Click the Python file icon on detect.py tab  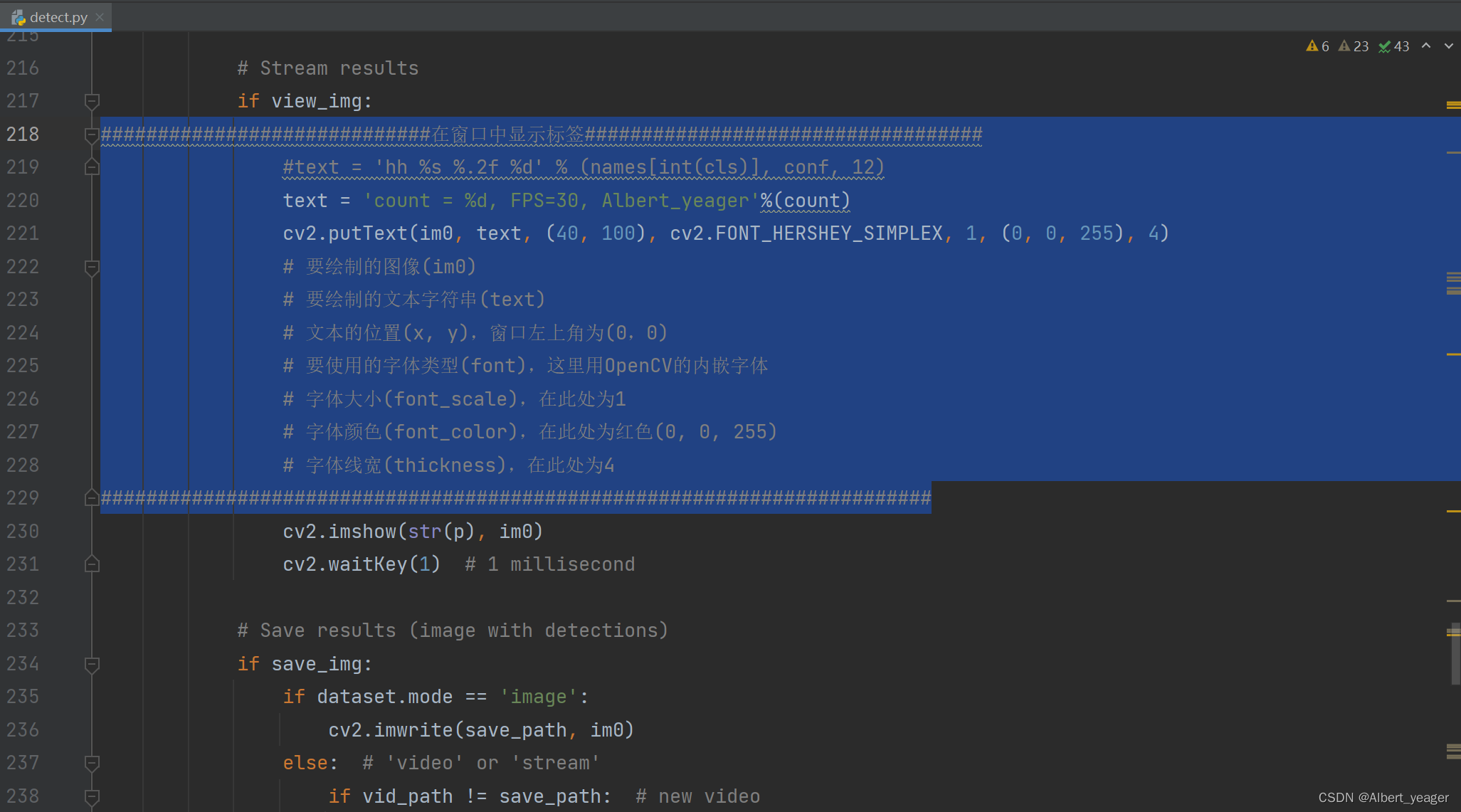[x=19, y=17]
